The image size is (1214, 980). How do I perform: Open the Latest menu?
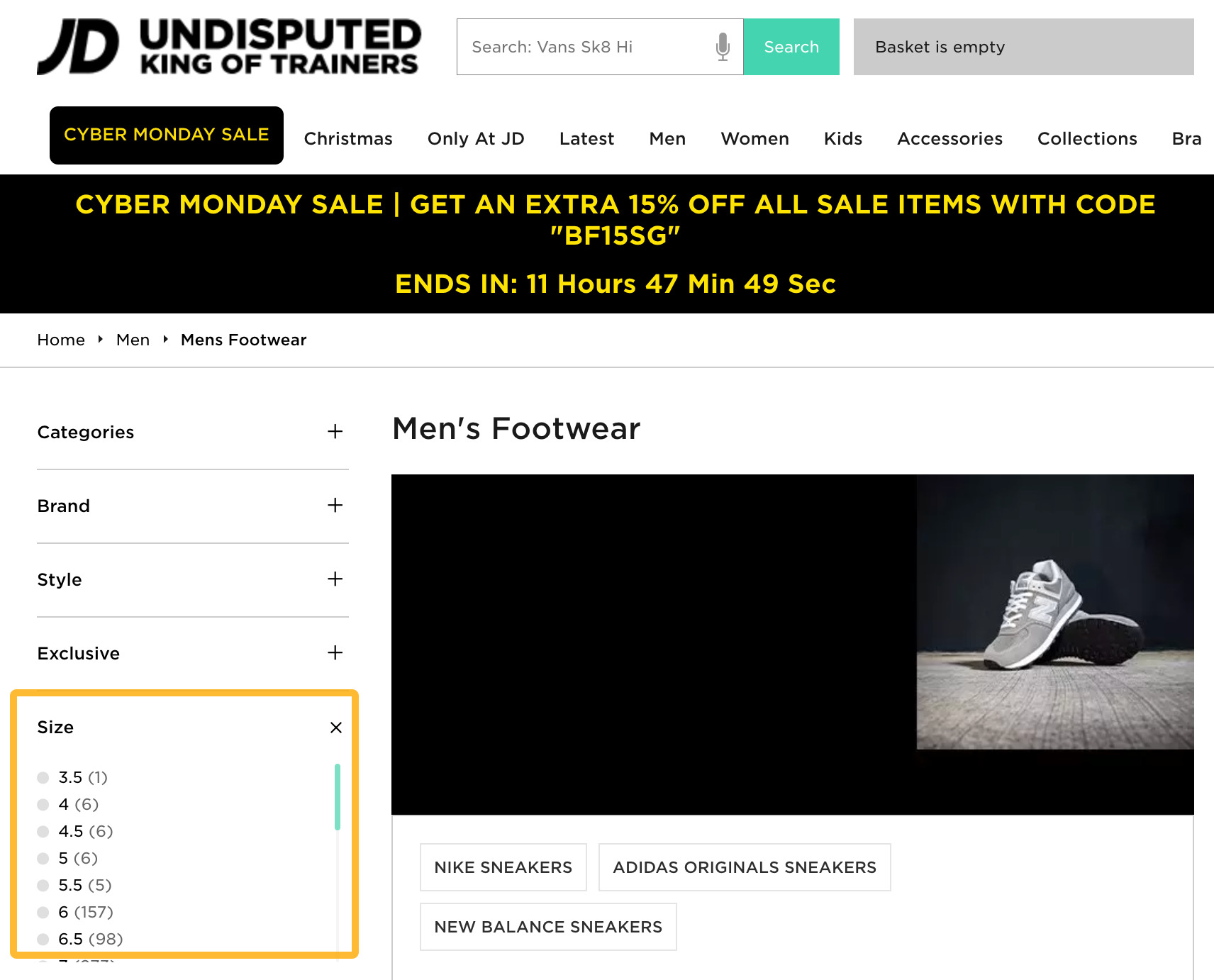tap(586, 138)
